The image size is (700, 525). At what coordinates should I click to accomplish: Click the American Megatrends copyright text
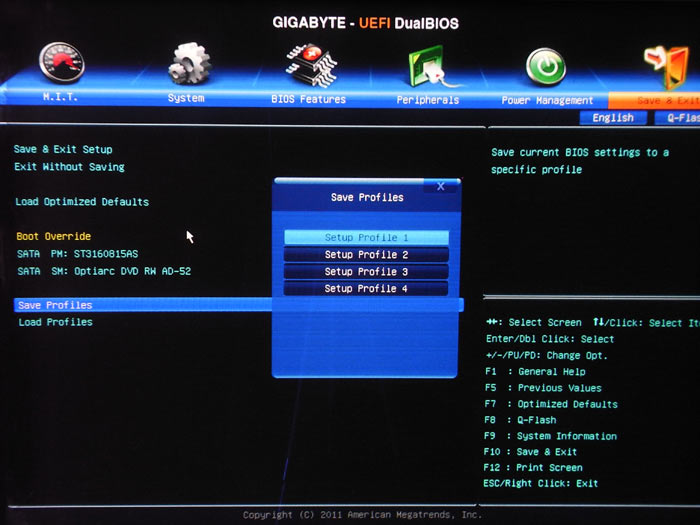tap(362, 515)
